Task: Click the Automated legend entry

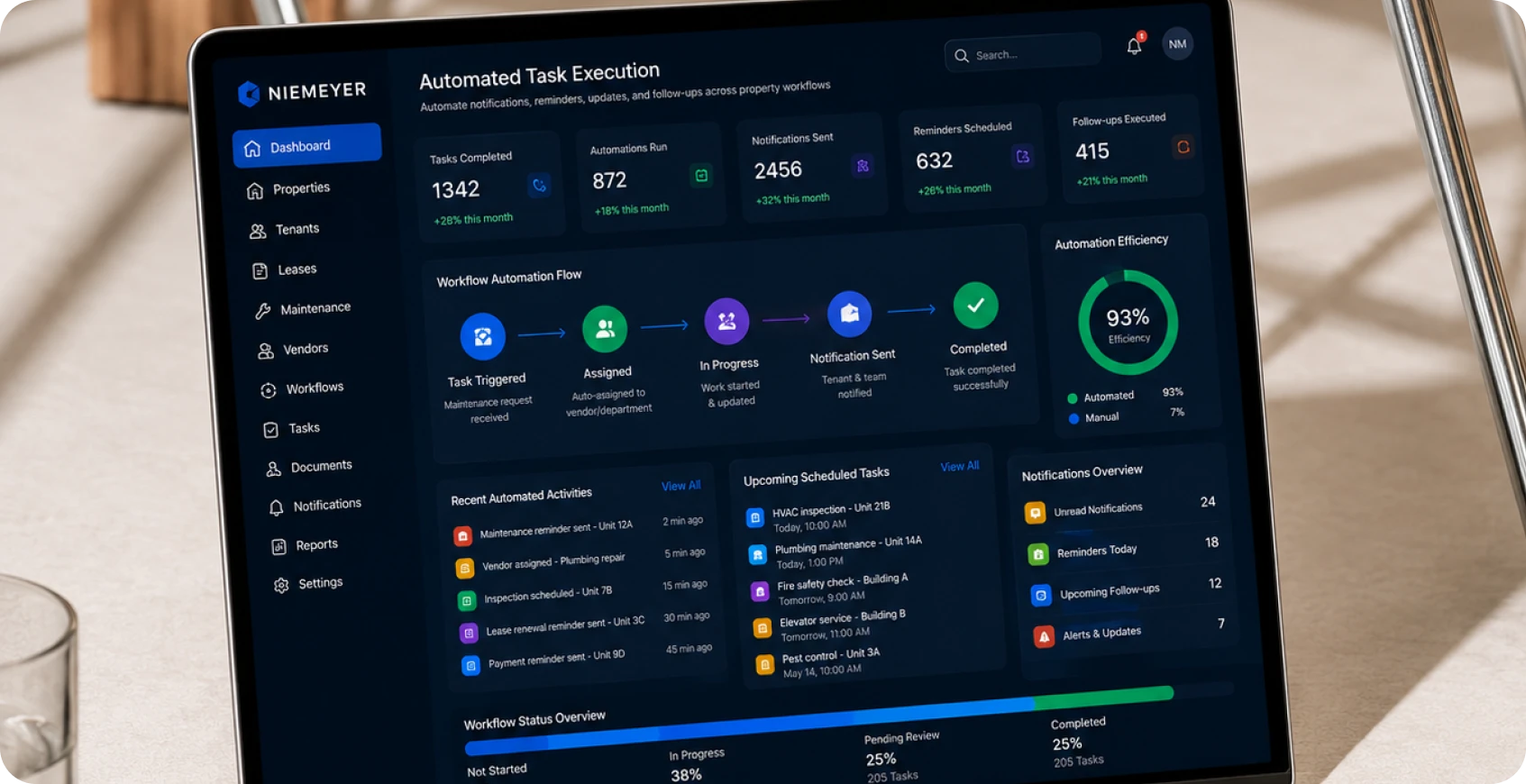Action: pos(1125,395)
